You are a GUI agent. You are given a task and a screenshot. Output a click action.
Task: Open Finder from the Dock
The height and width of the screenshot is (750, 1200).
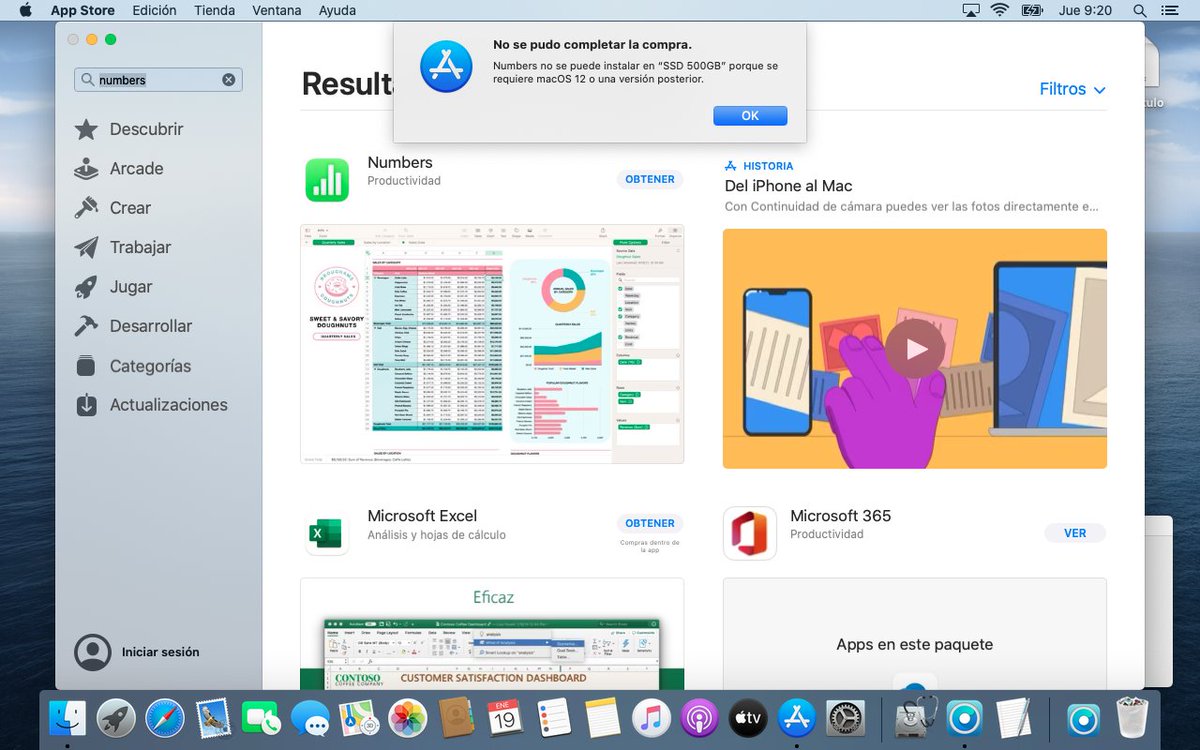(x=68, y=717)
